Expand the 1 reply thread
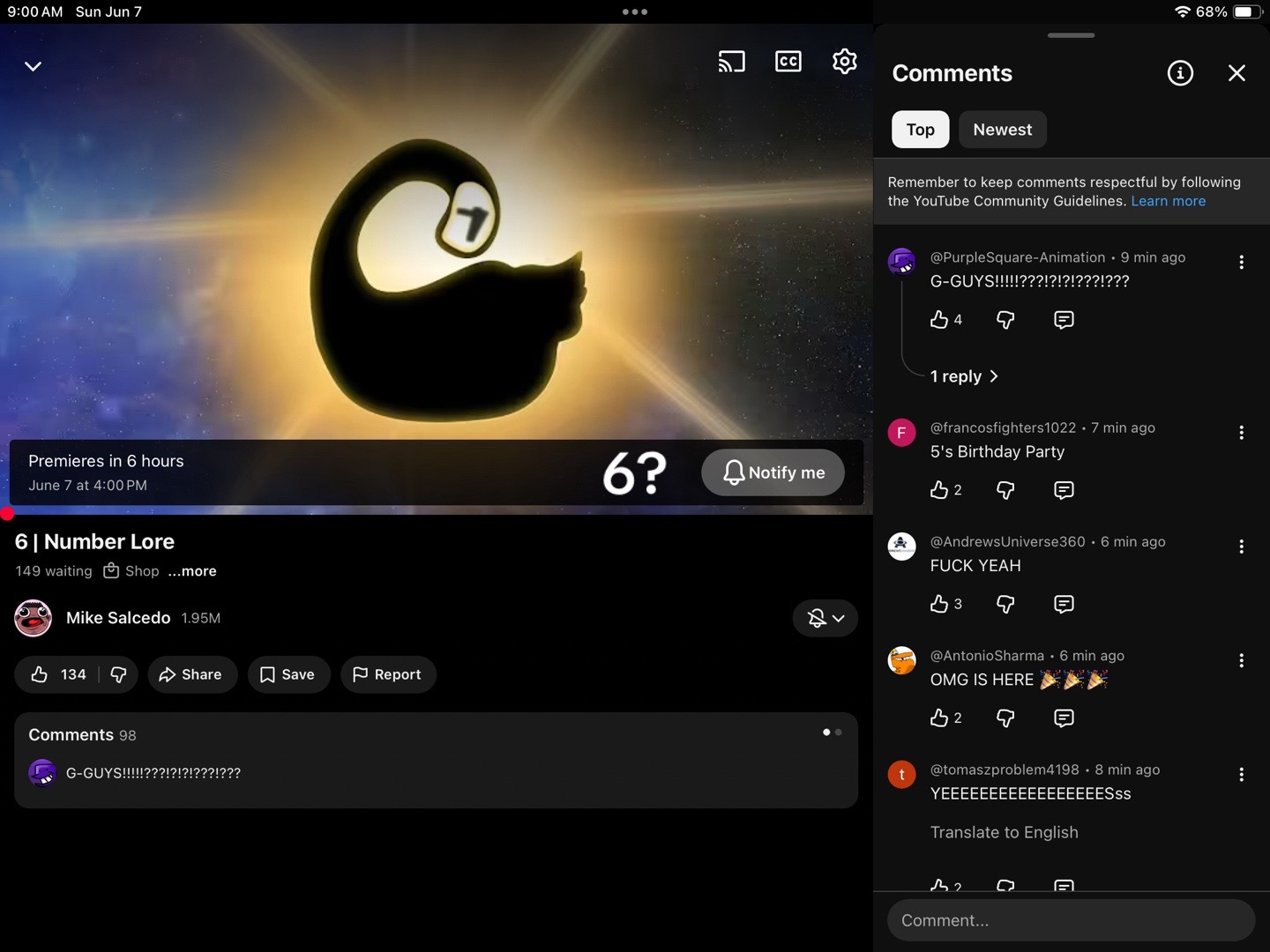 [964, 376]
